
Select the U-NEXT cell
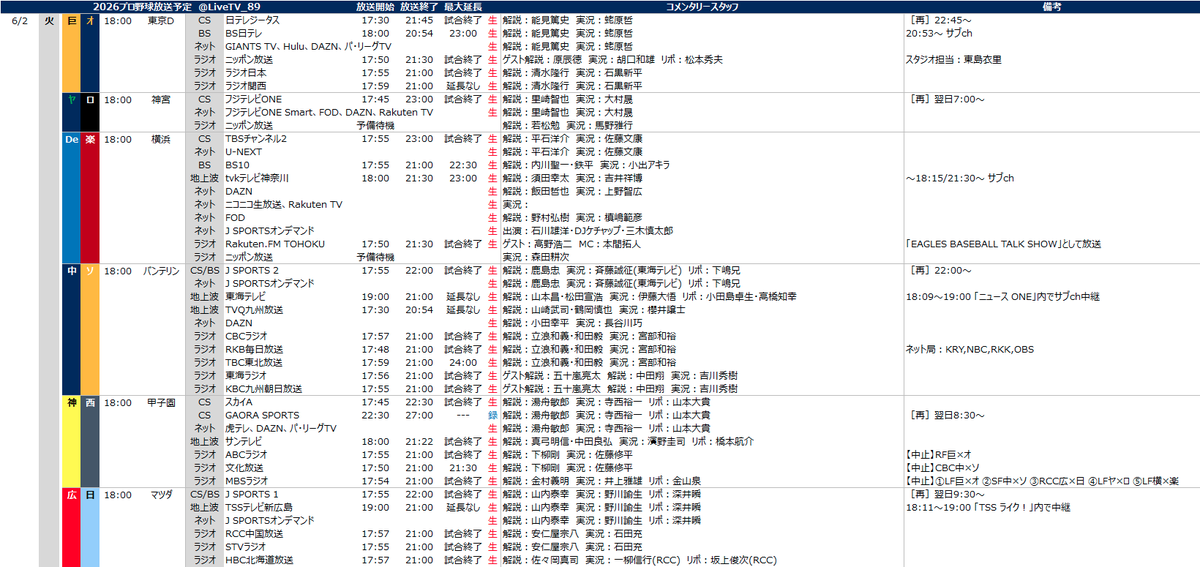pyautogui.click(x=242, y=152)
